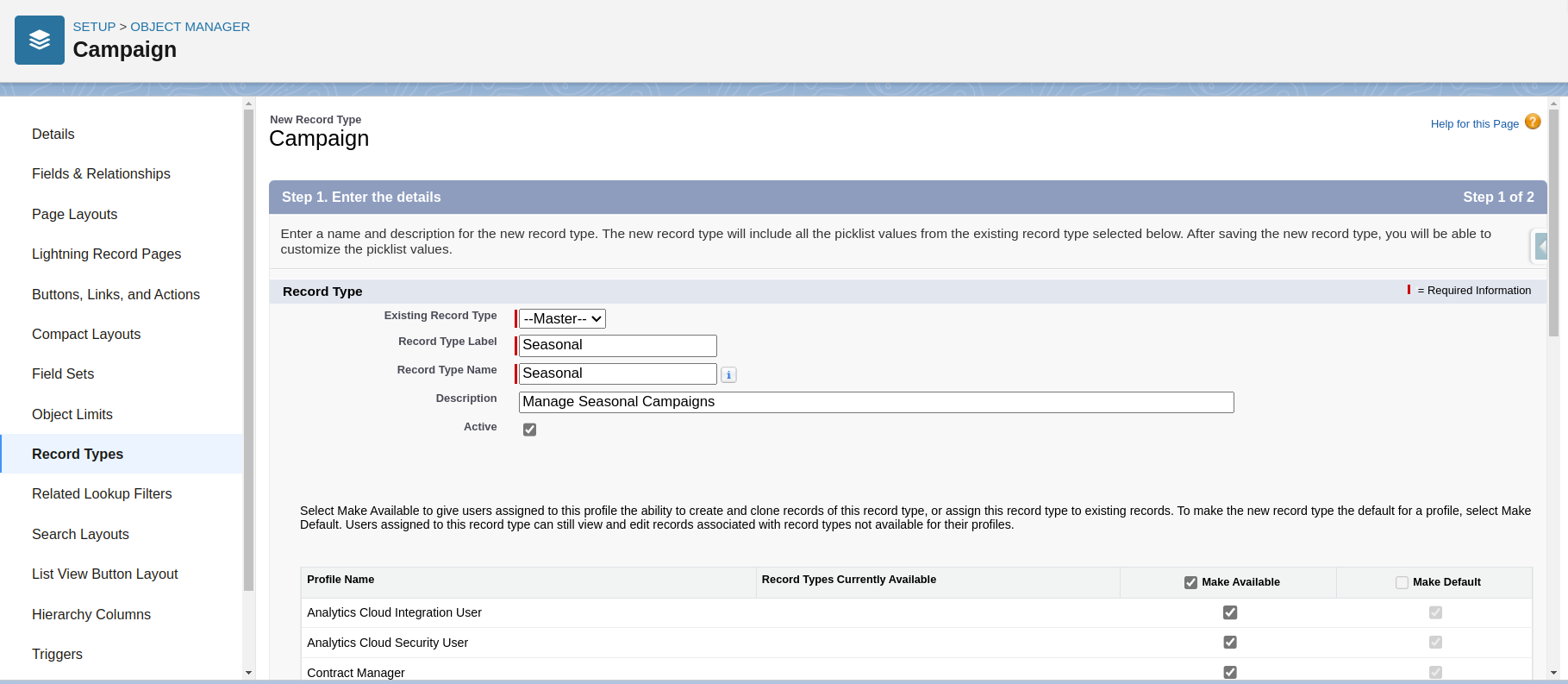1568x684 pixels.
Task: Open Related Lookup Filters
Action: 102,493
